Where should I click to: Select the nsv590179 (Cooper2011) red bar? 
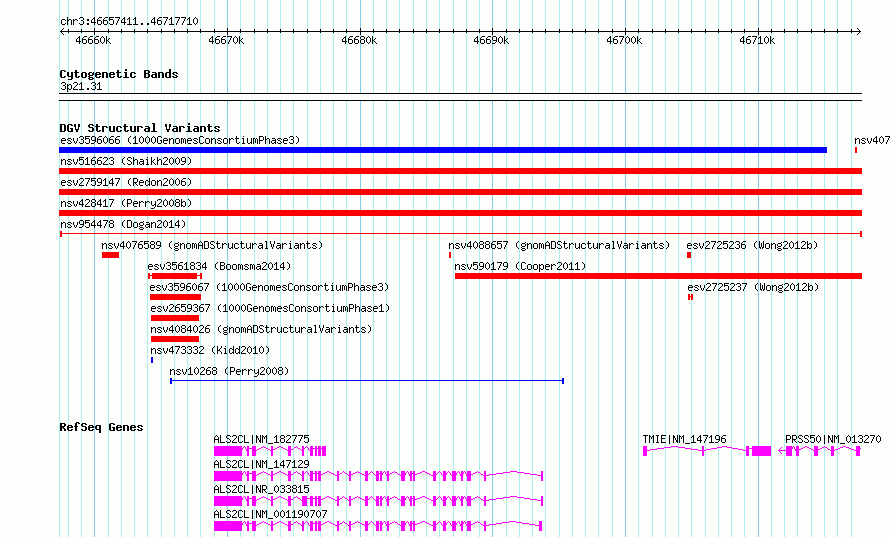click(658, 276)
